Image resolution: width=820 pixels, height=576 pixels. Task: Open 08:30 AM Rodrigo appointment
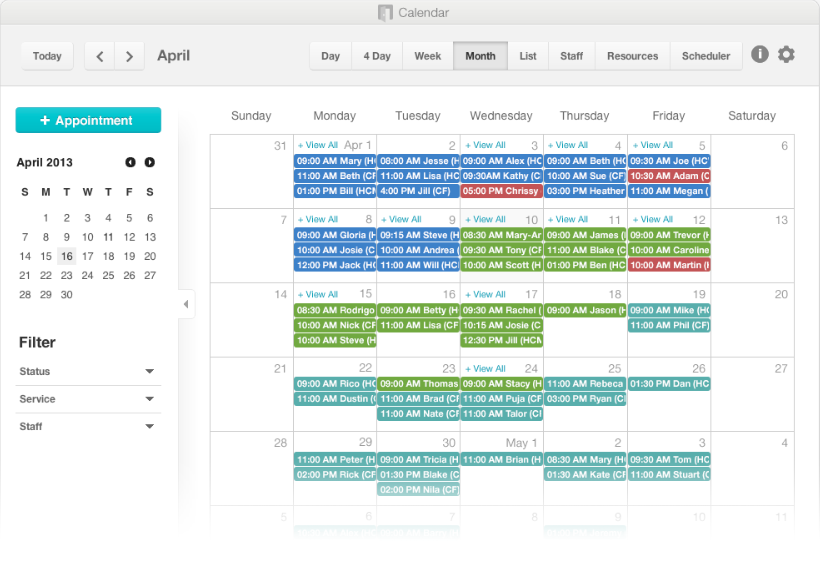(335, 311)
